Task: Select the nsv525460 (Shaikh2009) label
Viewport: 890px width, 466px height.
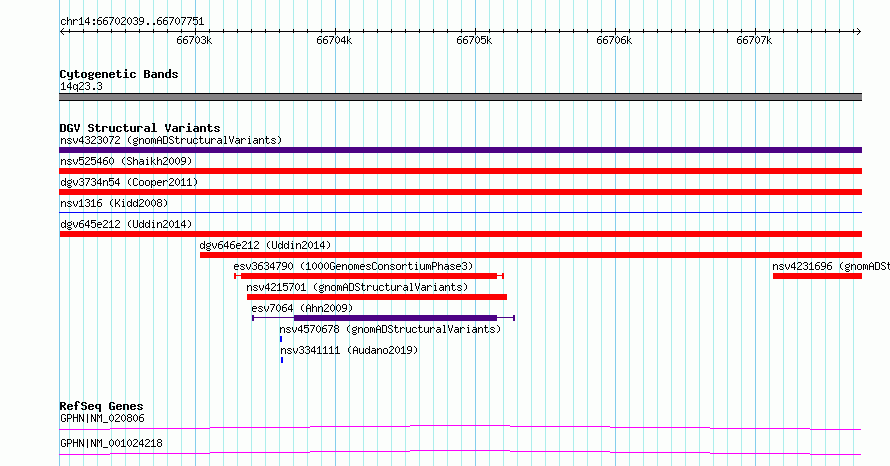Action: (126, 161)
